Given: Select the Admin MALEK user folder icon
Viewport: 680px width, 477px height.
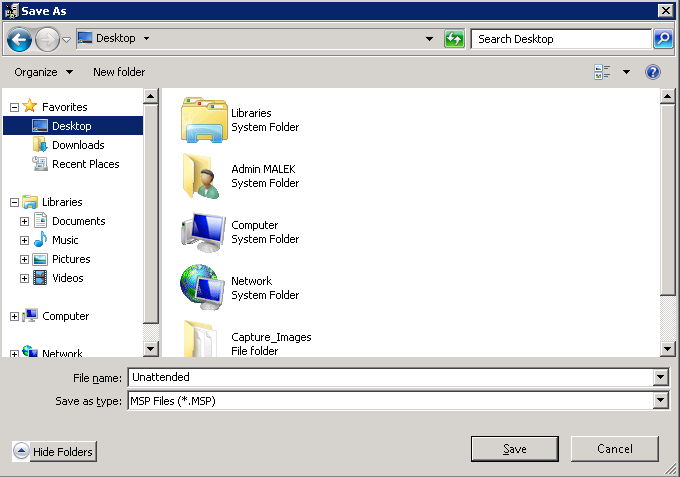Looking at the screenshot, I should coord(202,176).
